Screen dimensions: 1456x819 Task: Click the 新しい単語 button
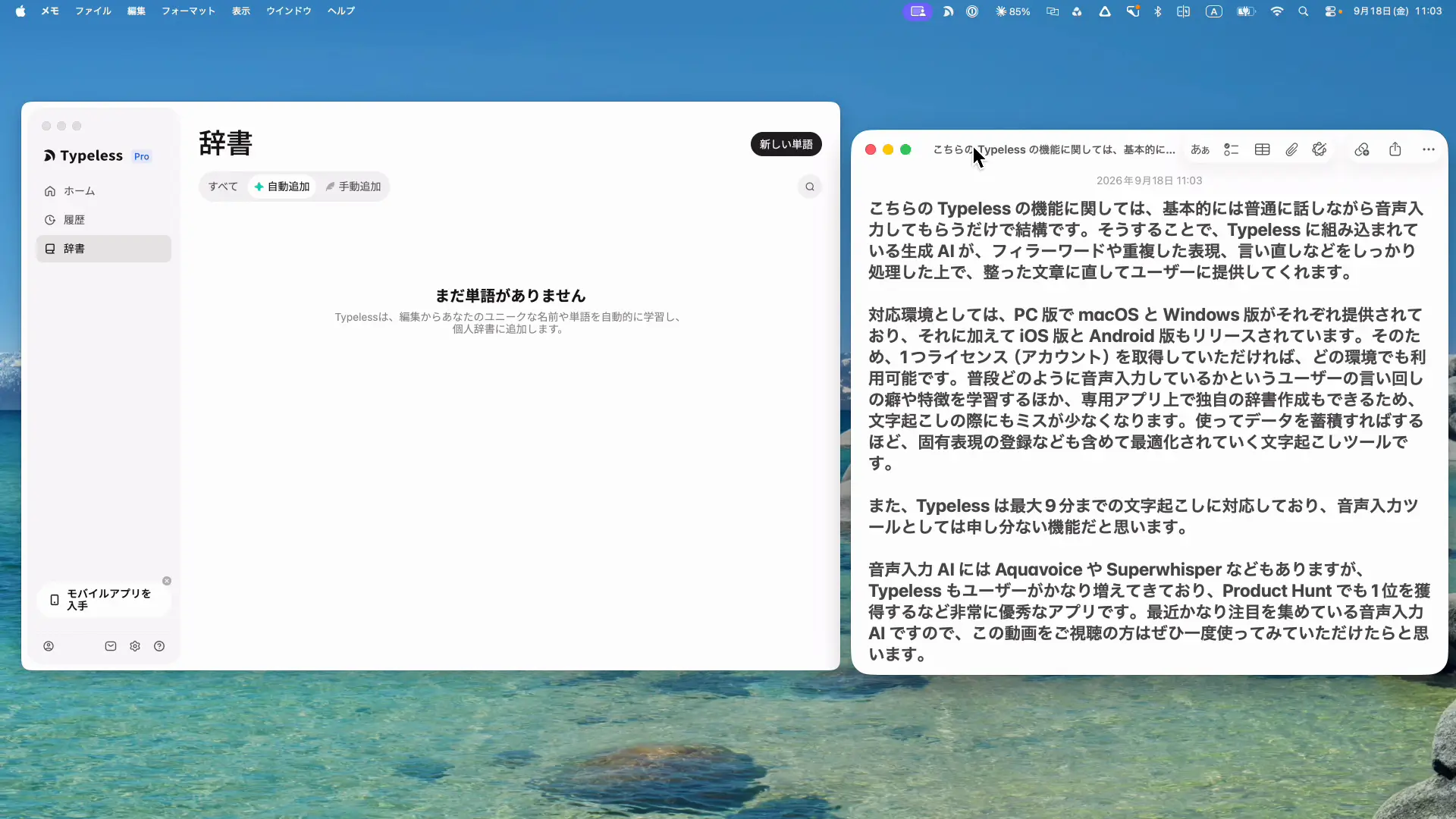786,144
